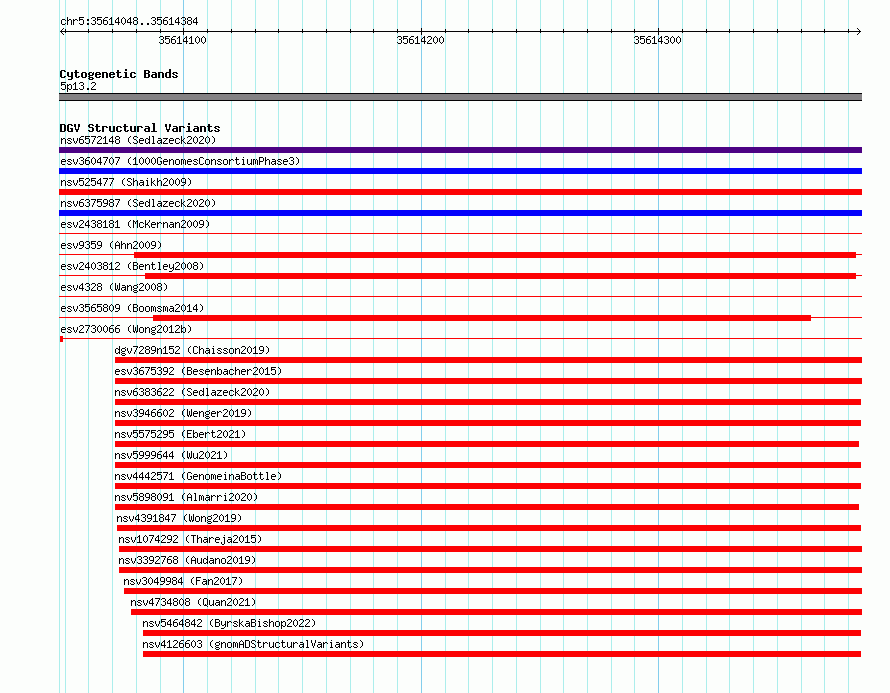Click the red bar for nsv3946602
This screenshot has height=693, width=890.
488,423
